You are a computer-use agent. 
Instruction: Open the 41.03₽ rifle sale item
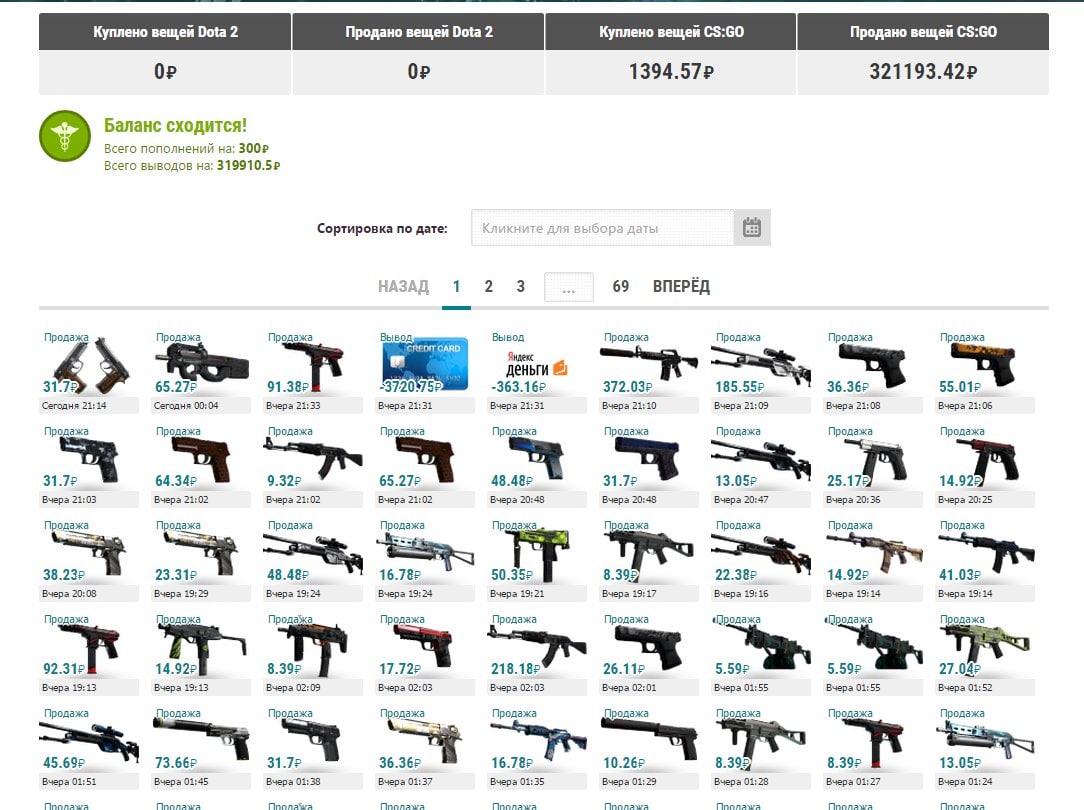point(985,560)
